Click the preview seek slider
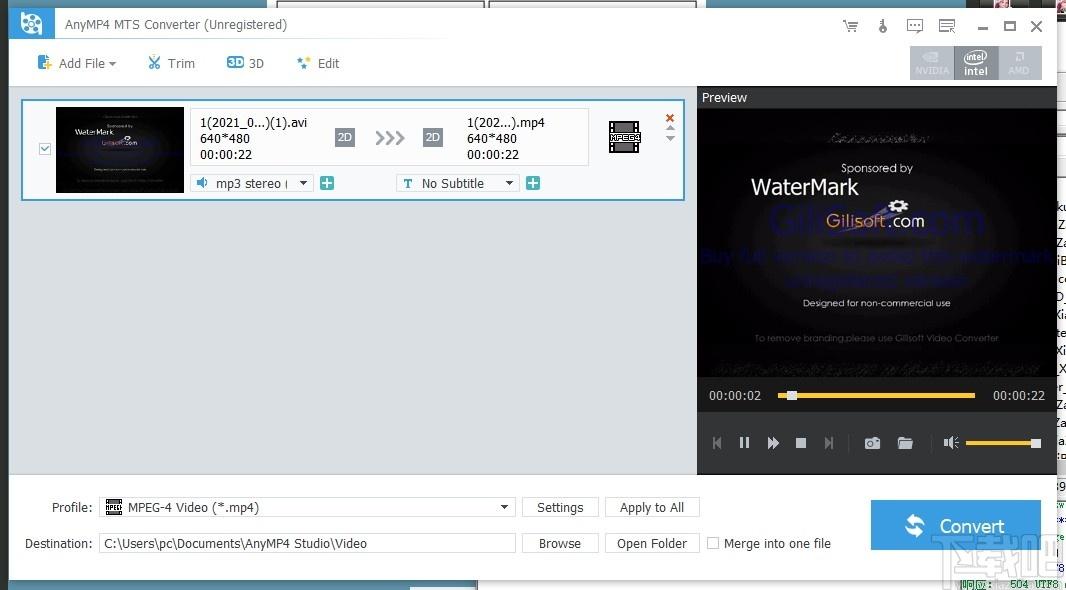The height and width of the screenshot is (590, 1066). pos(876,395)
